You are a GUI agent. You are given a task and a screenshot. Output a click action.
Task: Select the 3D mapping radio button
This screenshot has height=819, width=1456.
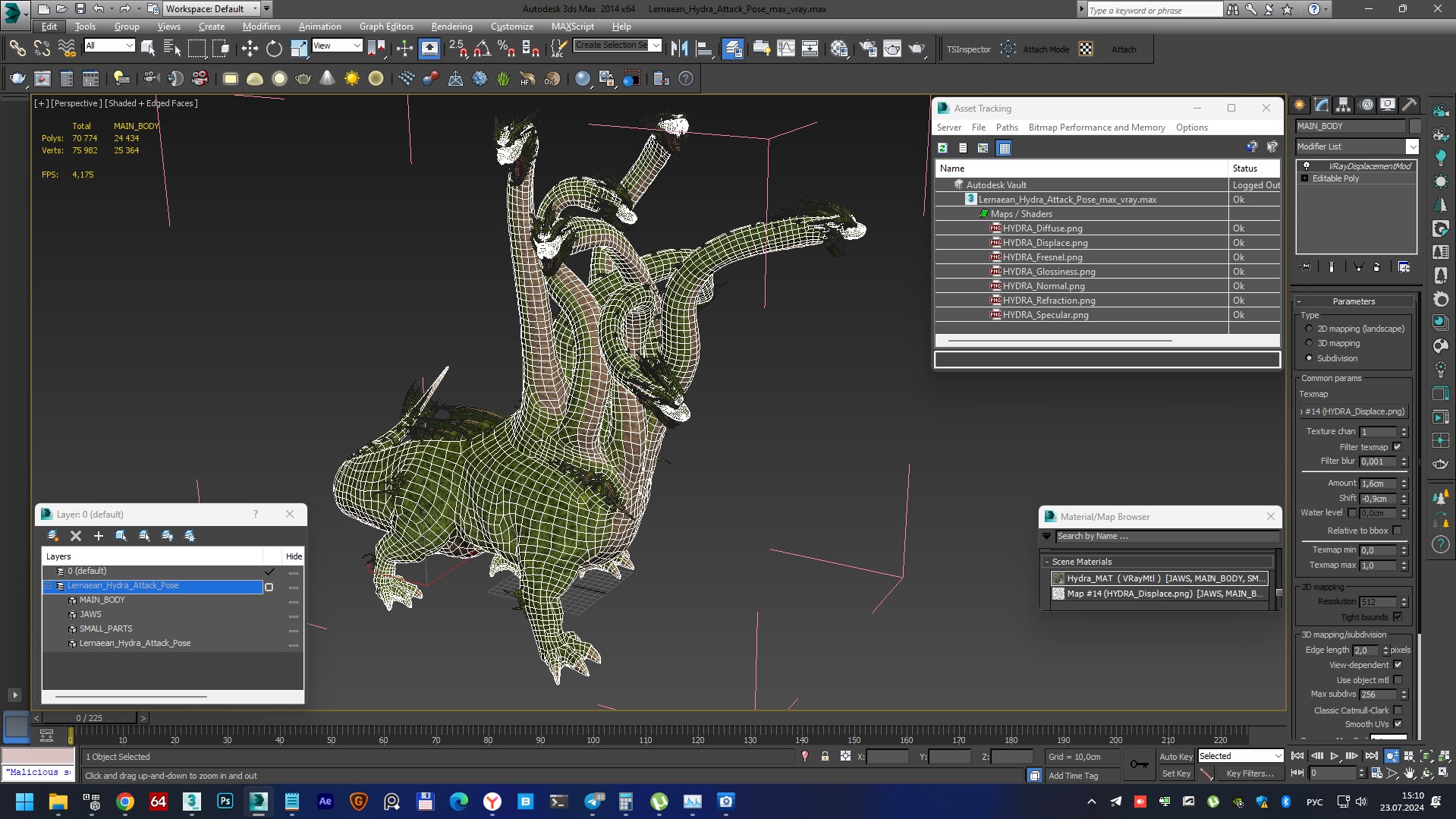tap(1309, 343)
